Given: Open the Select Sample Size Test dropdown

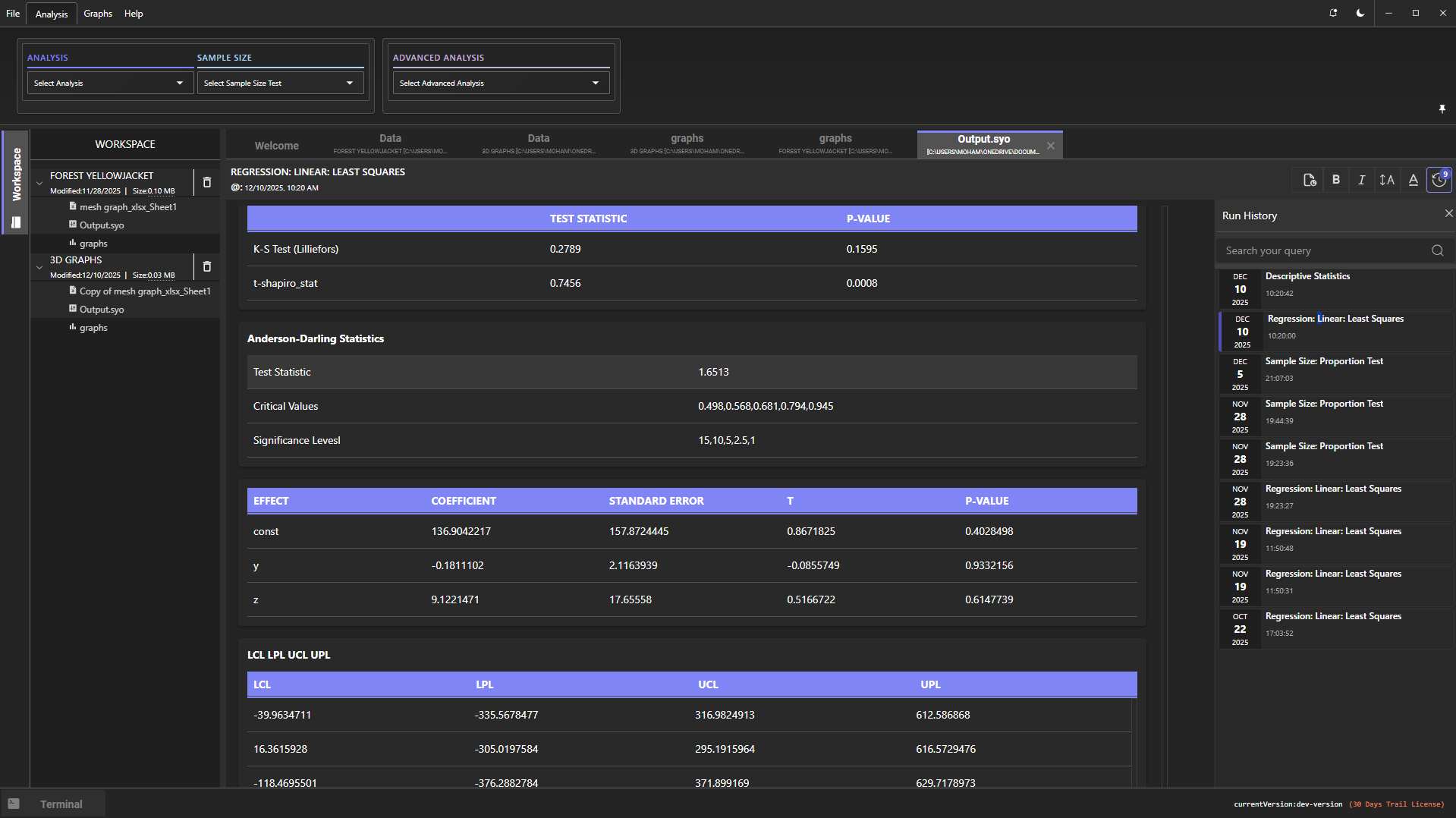Looking at the screenshot, I should click(x=279, y=83).
